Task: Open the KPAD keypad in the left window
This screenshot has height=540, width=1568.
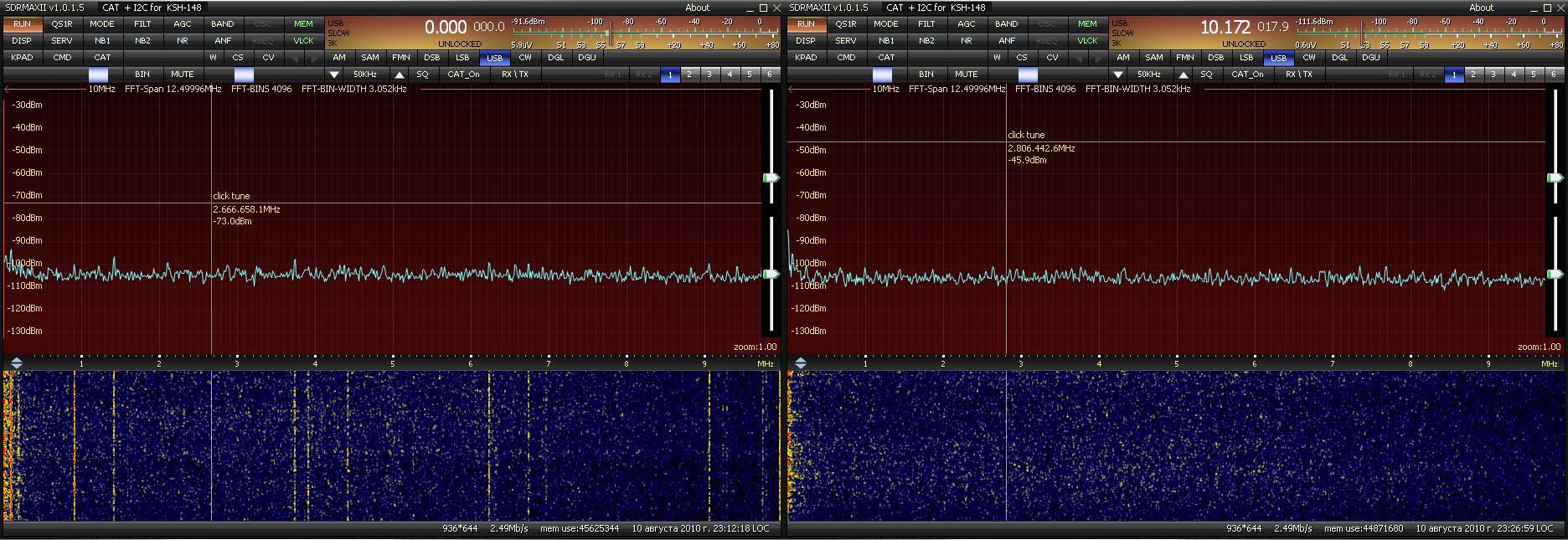Action: 22,58
